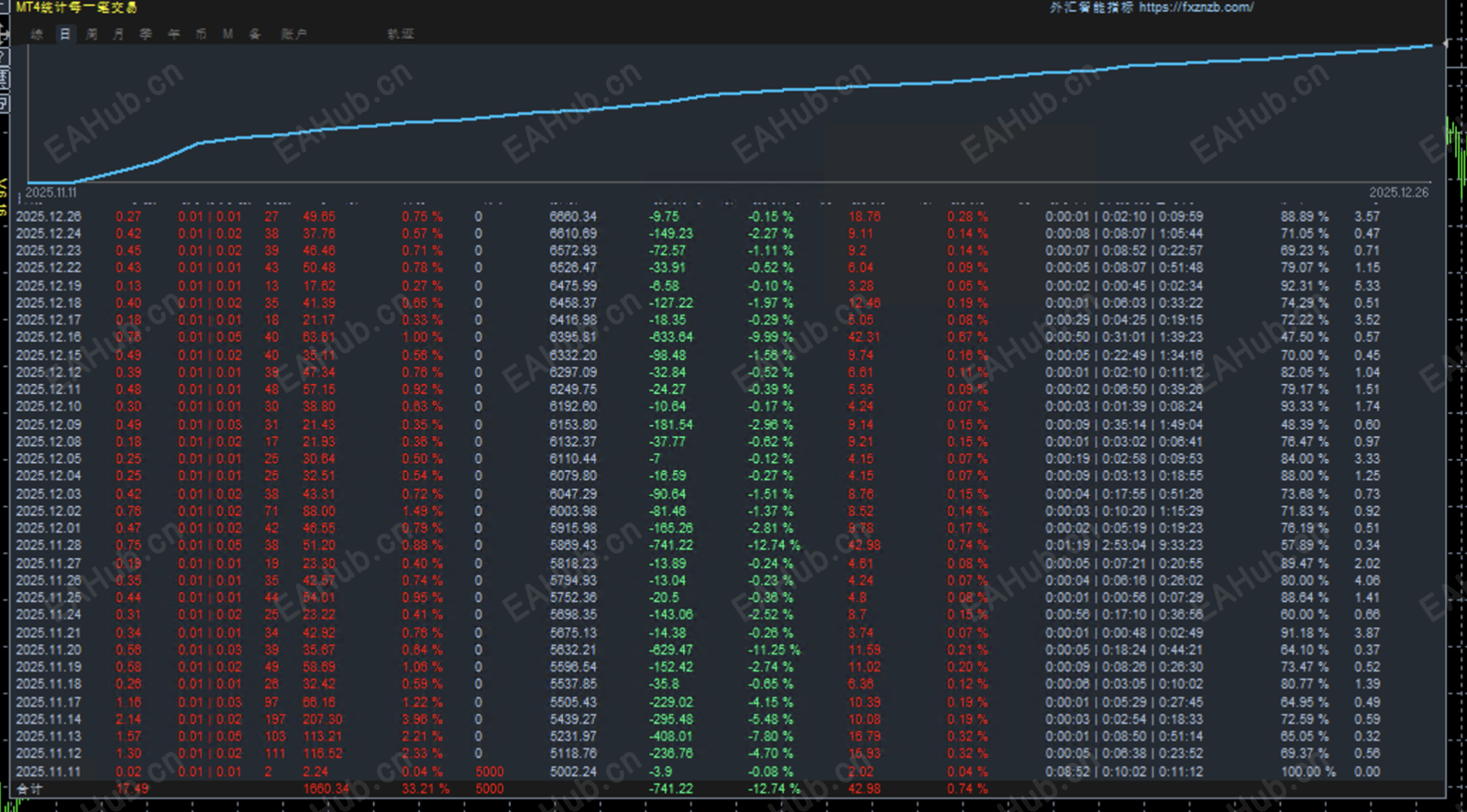Screen dimensions: 1467x812
Task: Select the 2025.12.24 date cell
Action: [49, 234]
